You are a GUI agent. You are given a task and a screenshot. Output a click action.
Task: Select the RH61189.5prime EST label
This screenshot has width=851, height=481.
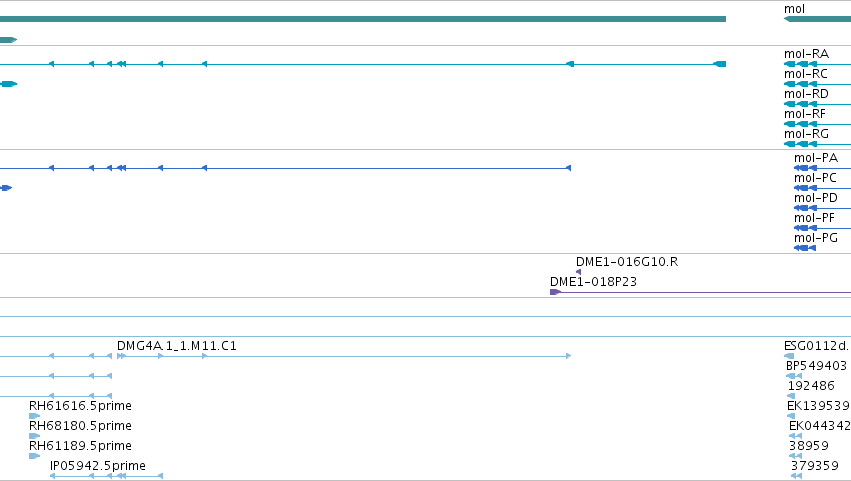click(80, 446)
